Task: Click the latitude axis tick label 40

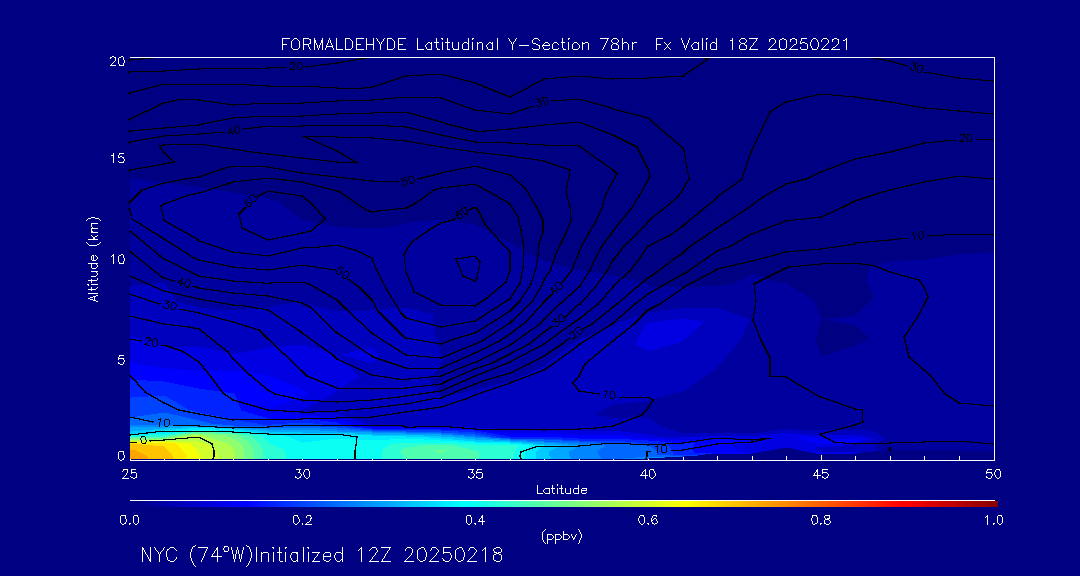Action: point(647,473)
